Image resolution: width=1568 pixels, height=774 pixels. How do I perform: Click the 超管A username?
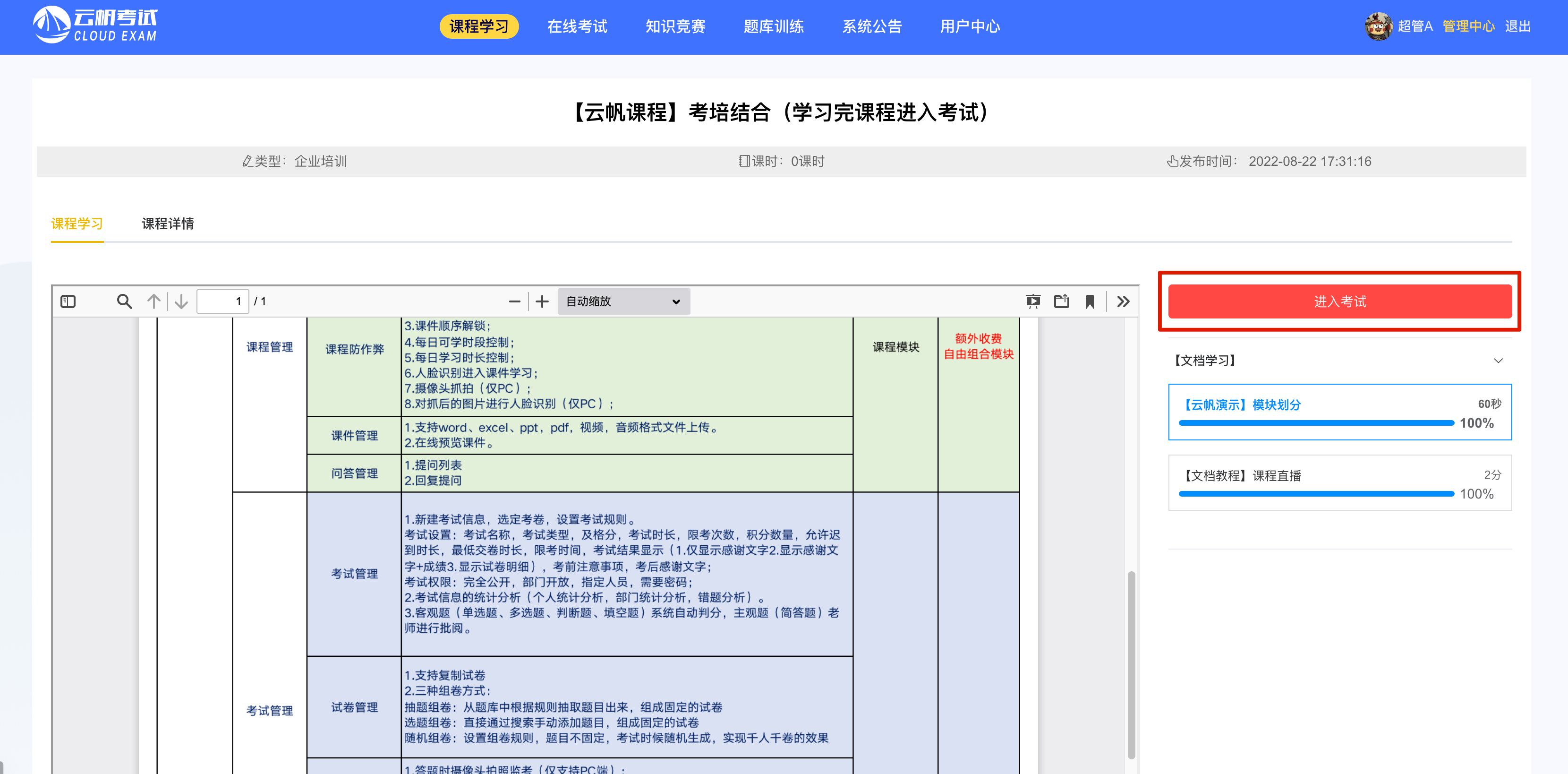[1415, 26]
